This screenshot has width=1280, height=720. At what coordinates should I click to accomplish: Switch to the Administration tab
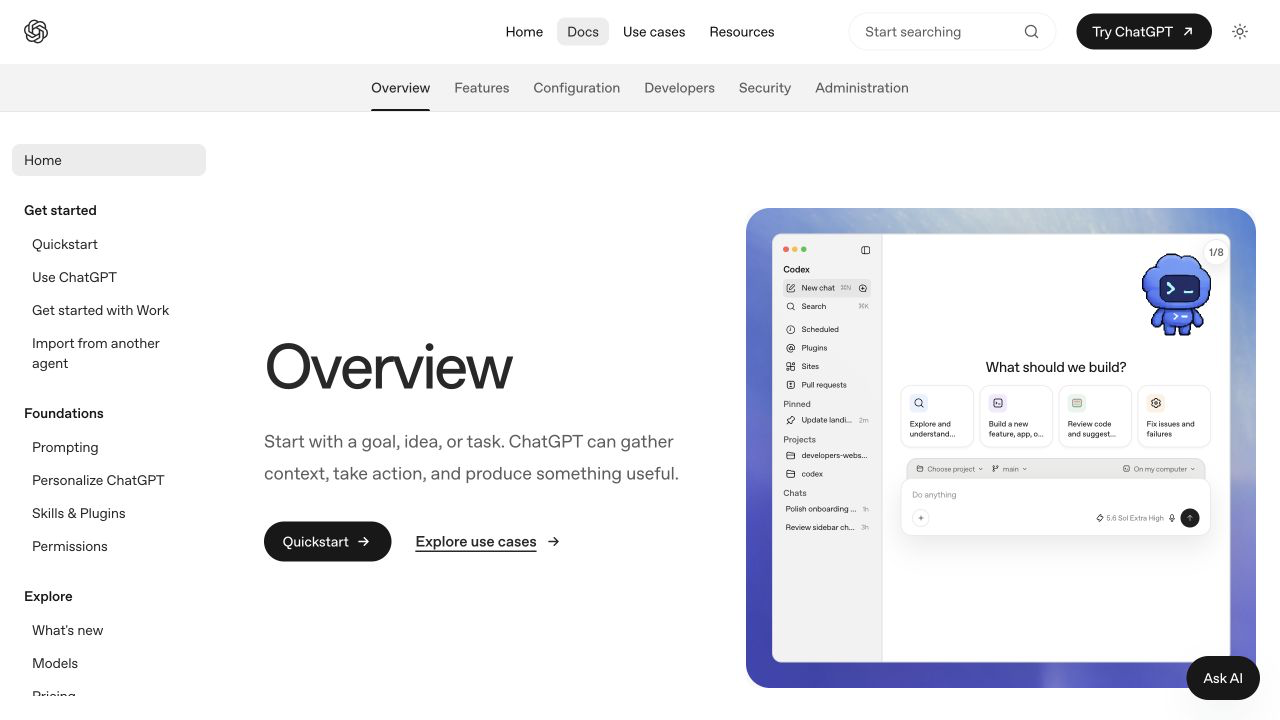862,88
